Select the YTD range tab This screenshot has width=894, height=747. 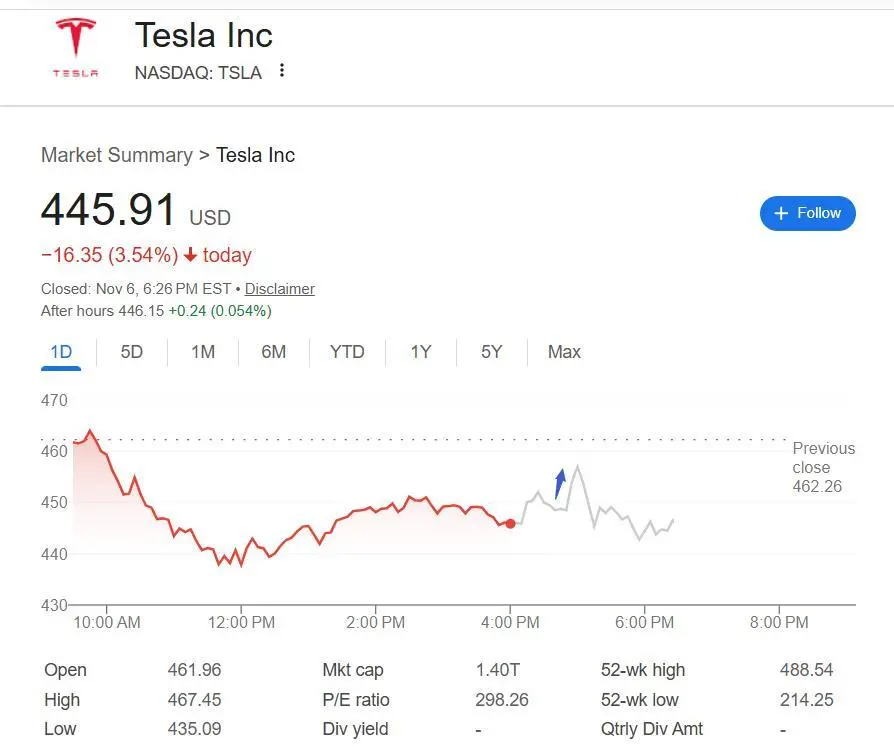(347, 352)
